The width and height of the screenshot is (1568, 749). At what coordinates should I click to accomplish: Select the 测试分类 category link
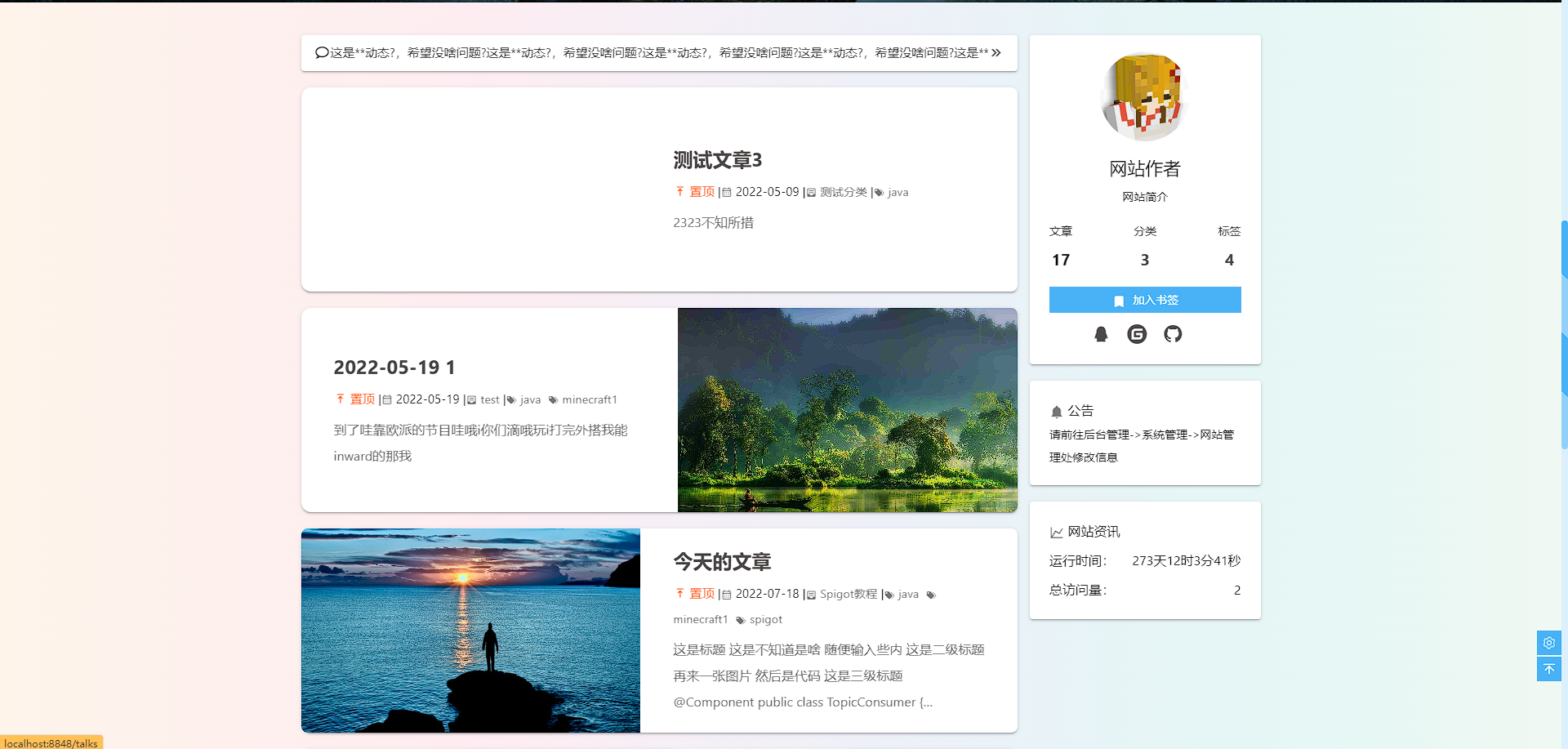(x=843, y=193)
